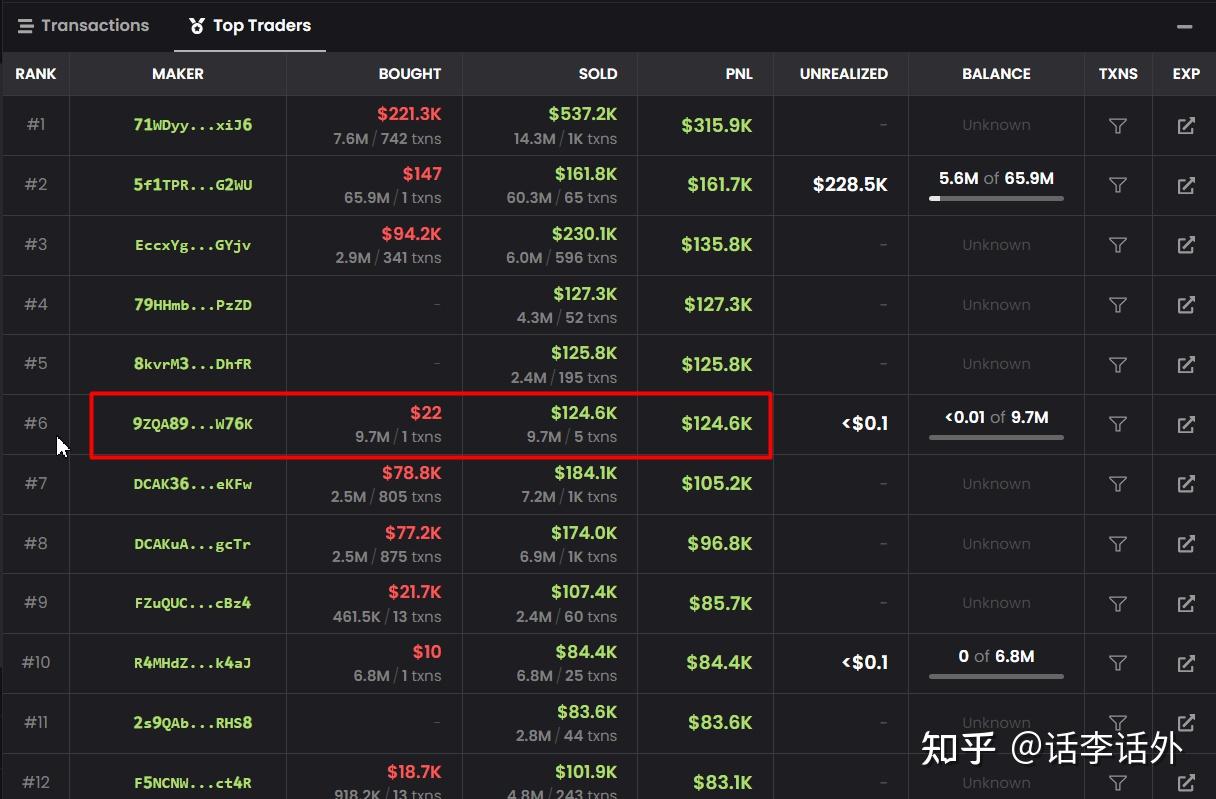Image resolution: width=1216 pixels, height=799 pixels.
Task: Open explorer icon for R4MHdZ...k4aJ
Action: tap(1186, 663)
